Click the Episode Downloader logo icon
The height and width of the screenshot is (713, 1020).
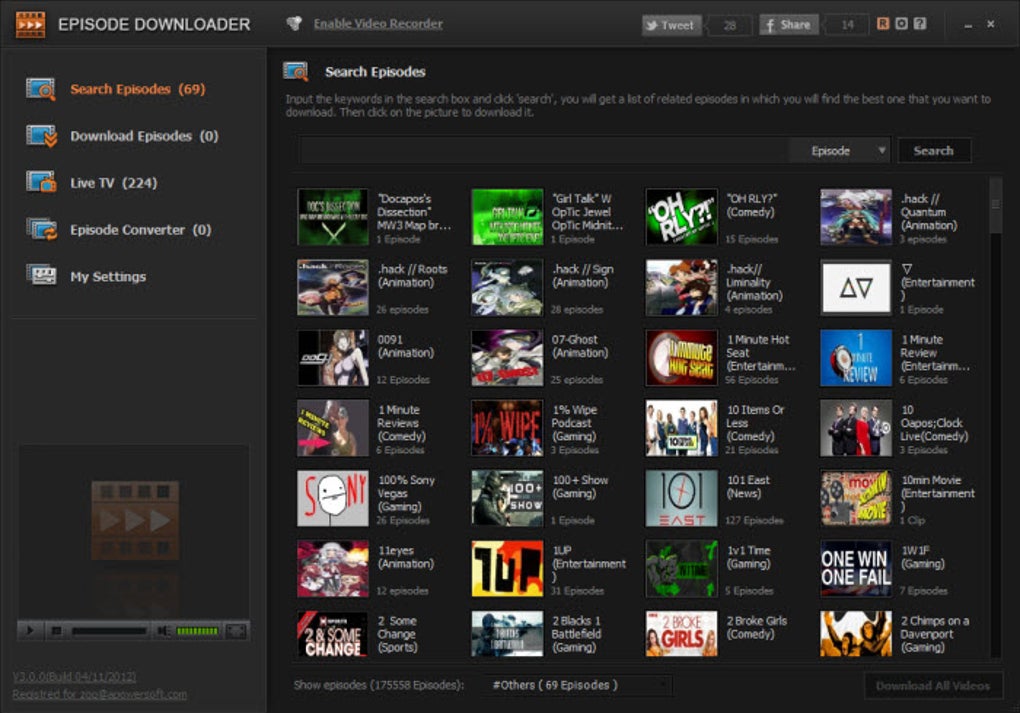[31, 24]
